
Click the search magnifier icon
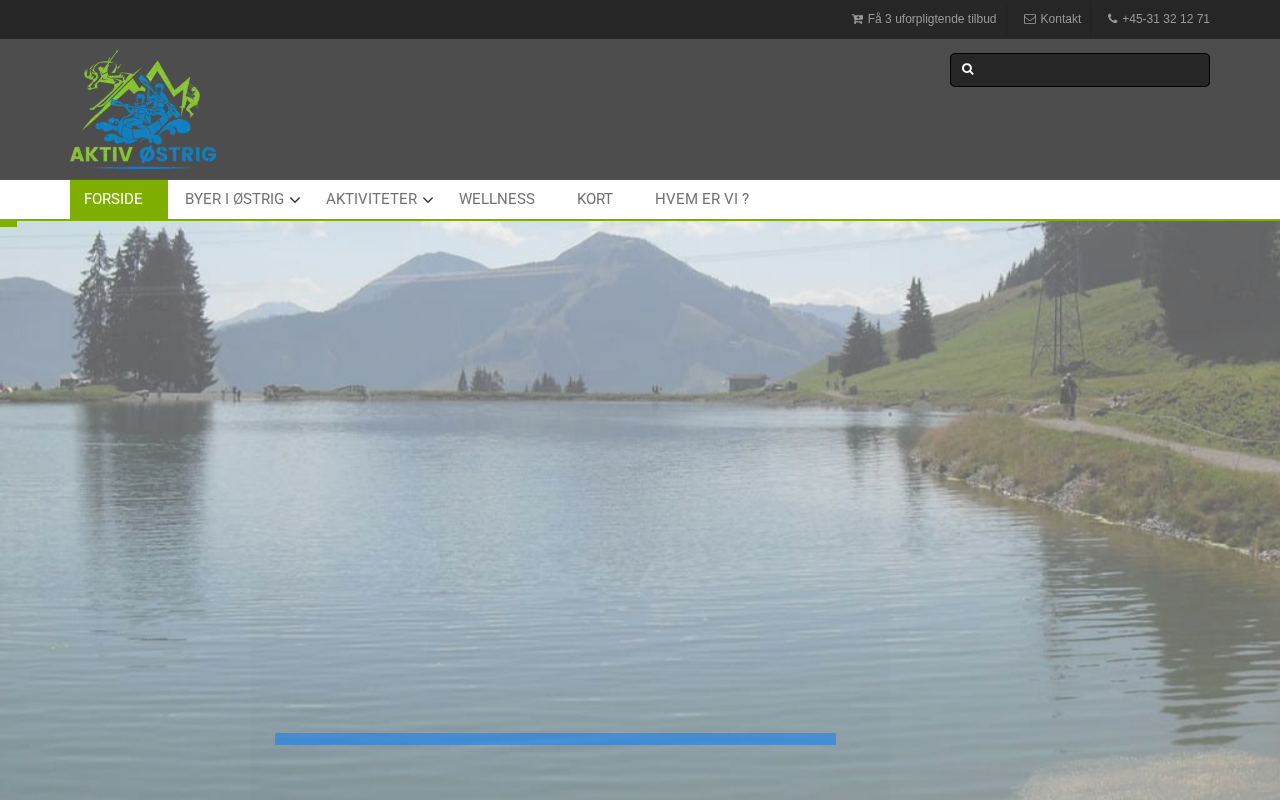click(968, 69)
